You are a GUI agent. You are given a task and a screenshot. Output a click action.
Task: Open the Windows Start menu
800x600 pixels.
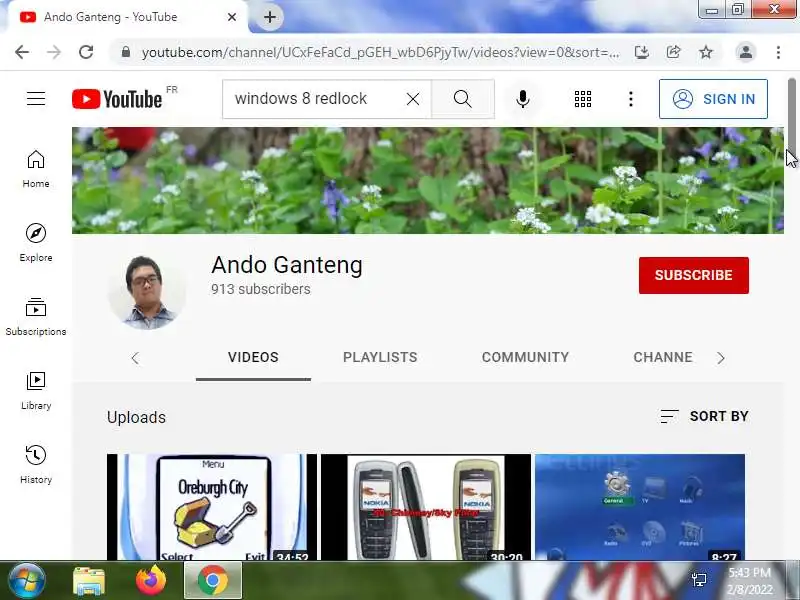[x=26, y=581]
